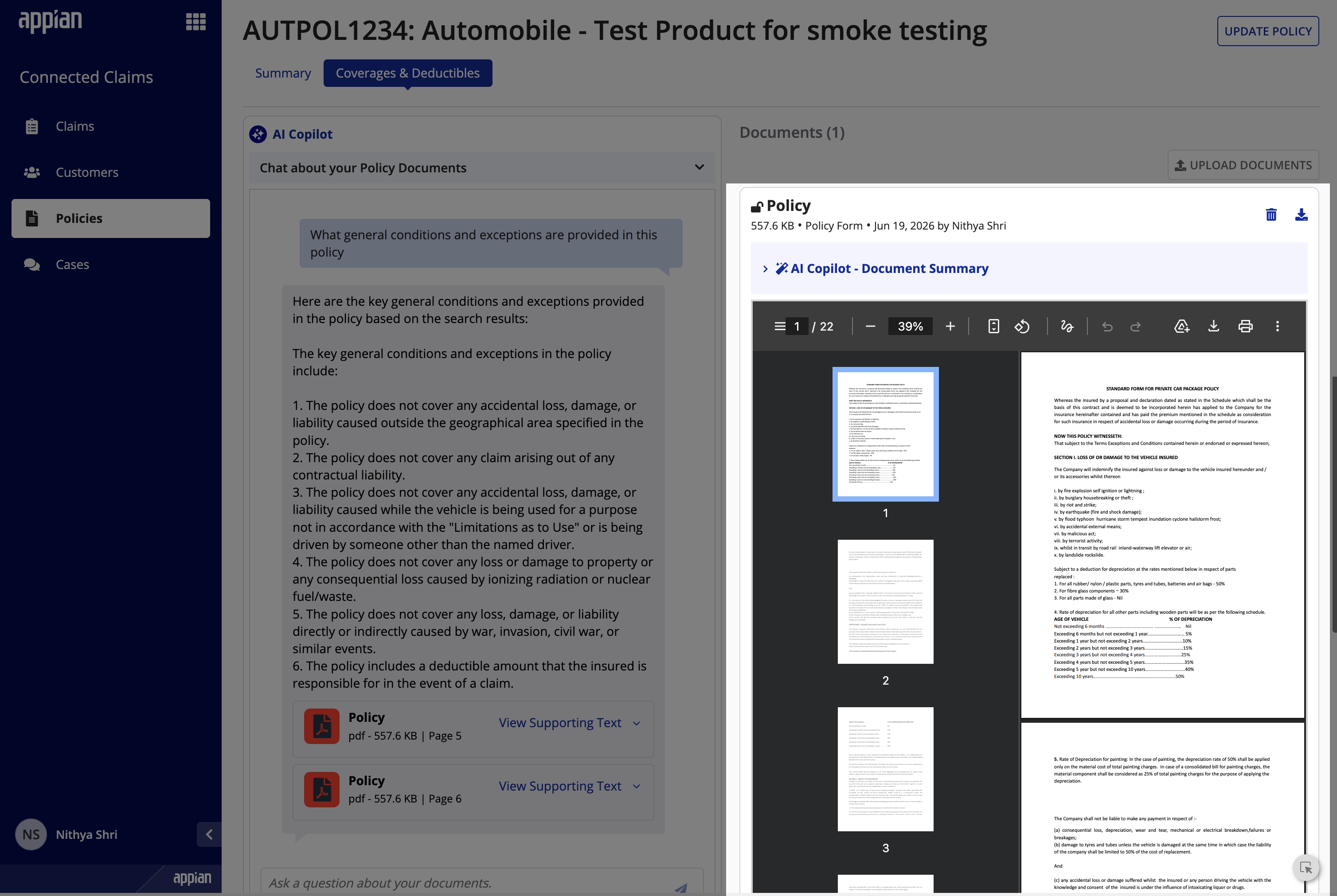This screenshot has height=896, width=1337.
Task: Click the UPLOAD DOCUMENTS button
Action: point(1243,165)
